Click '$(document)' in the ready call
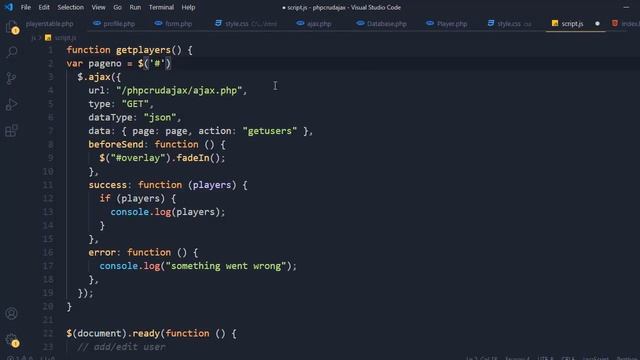 tap(97, 333)
